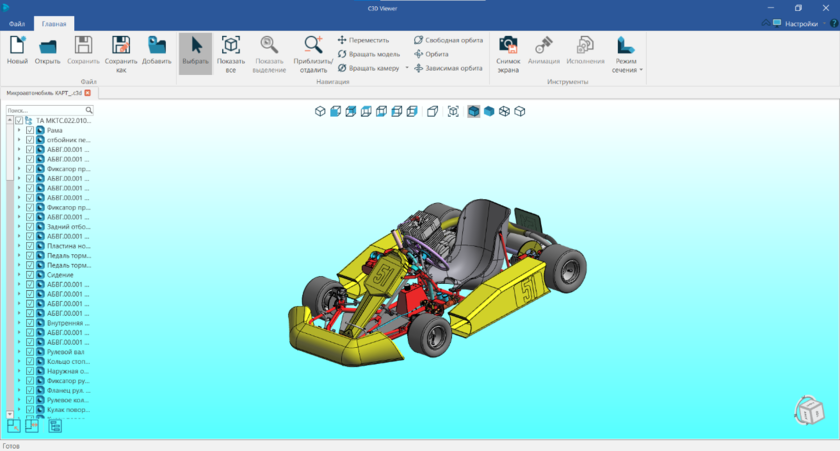840x451 pixels.
Task: Click the Открыть (Open) folder icon
Action: click(47, 46)
